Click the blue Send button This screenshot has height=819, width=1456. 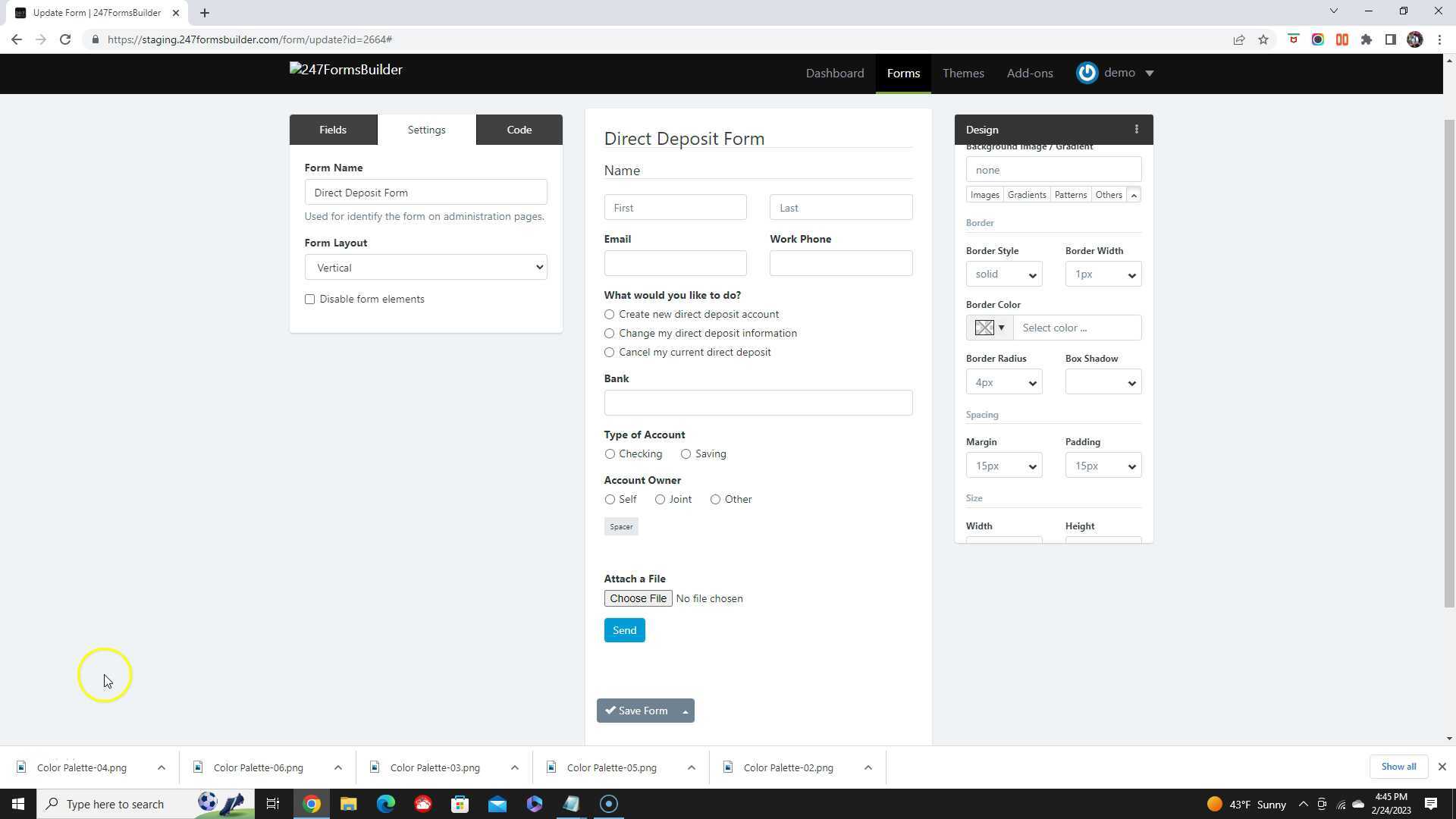(x=624, y=630)
